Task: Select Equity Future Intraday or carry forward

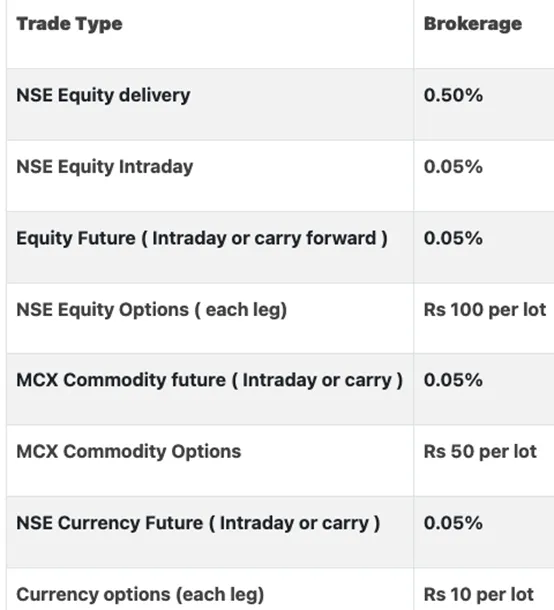Action: tap(202, 238)
